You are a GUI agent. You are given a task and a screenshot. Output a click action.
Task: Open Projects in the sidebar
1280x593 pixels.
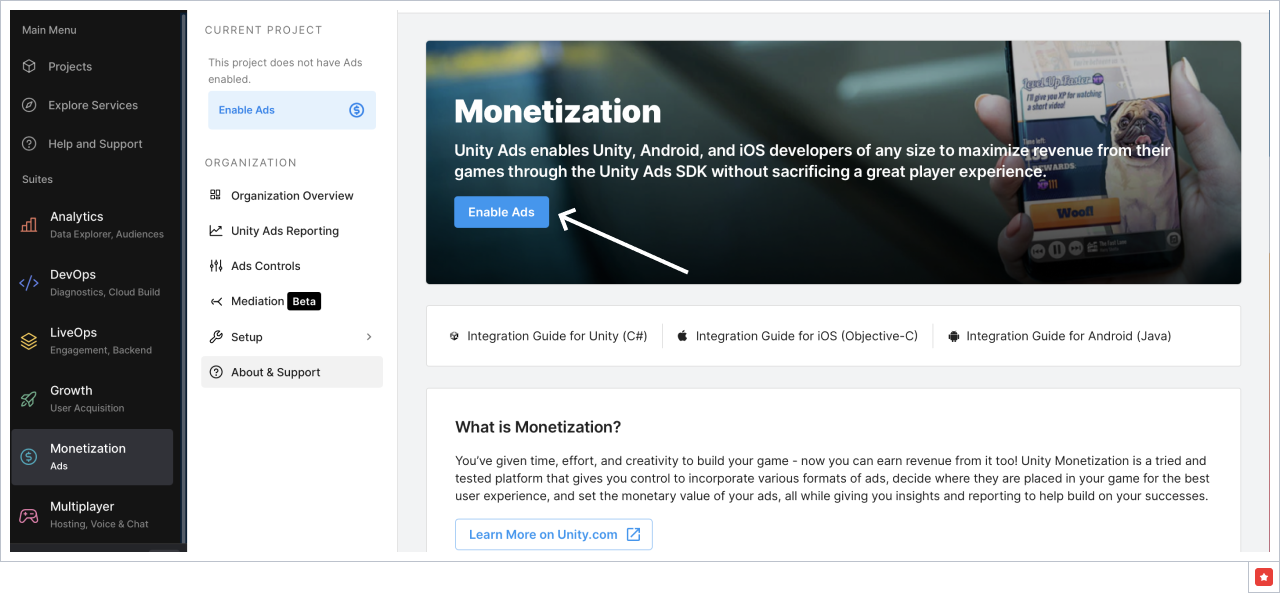[70, 66]
